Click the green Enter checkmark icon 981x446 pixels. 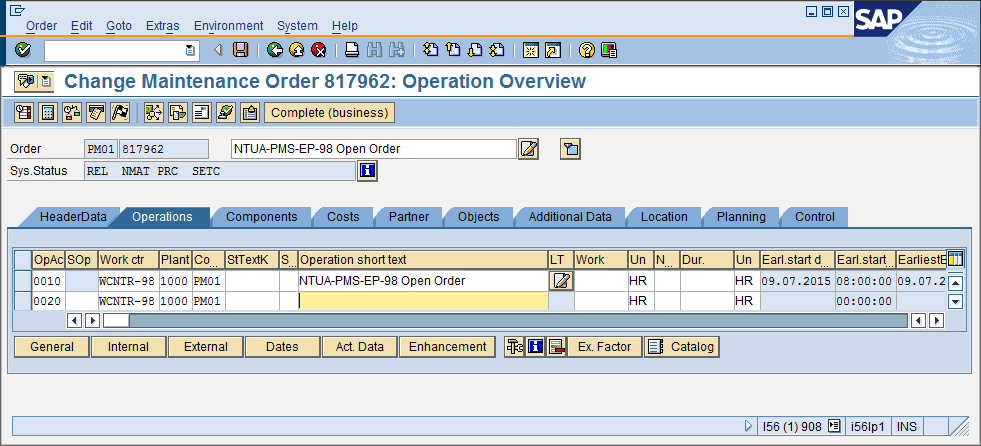(x=23, y=50)
